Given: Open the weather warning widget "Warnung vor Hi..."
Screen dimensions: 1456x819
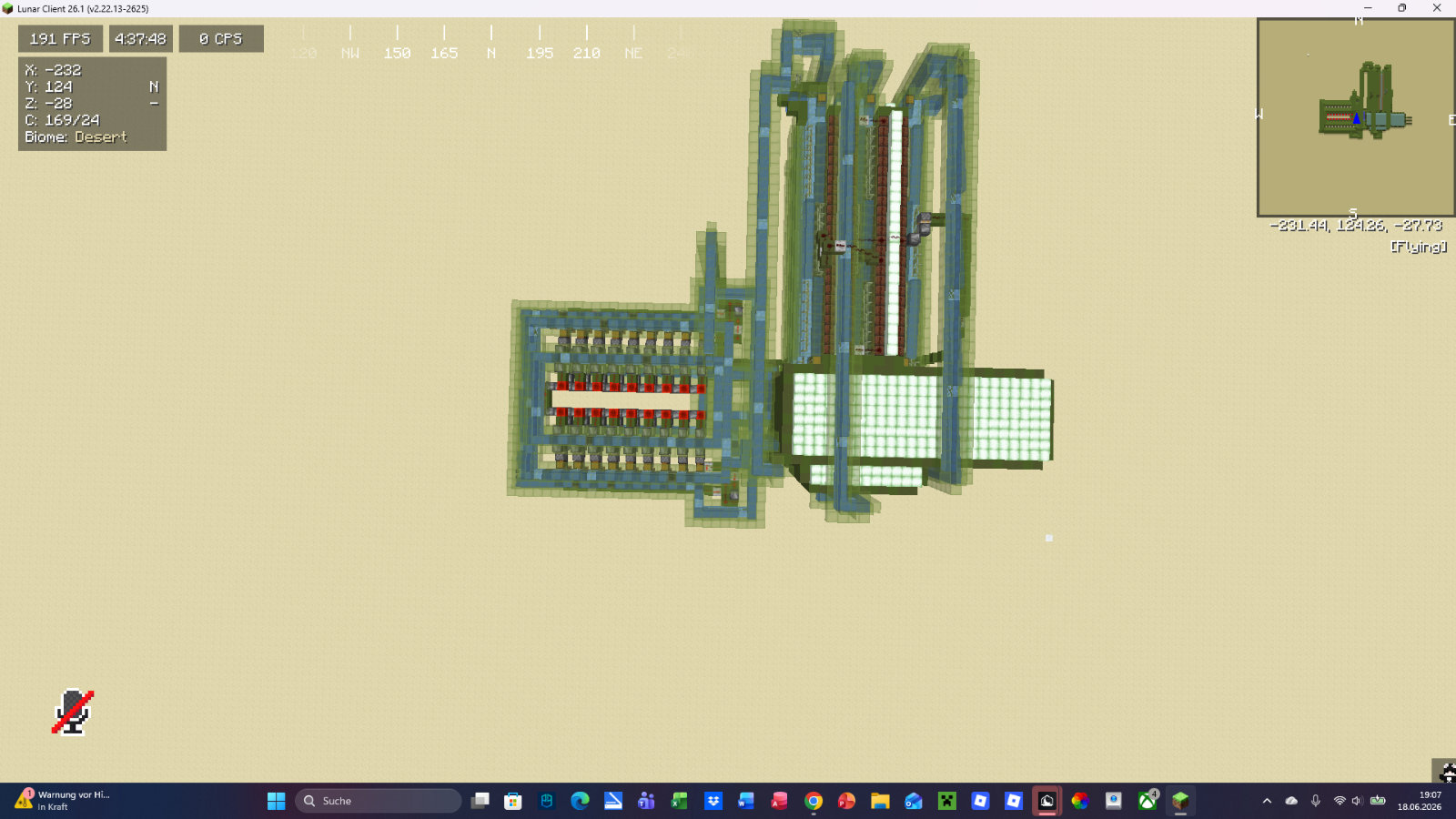Looking at the screenshot, I should coord(64,801).
